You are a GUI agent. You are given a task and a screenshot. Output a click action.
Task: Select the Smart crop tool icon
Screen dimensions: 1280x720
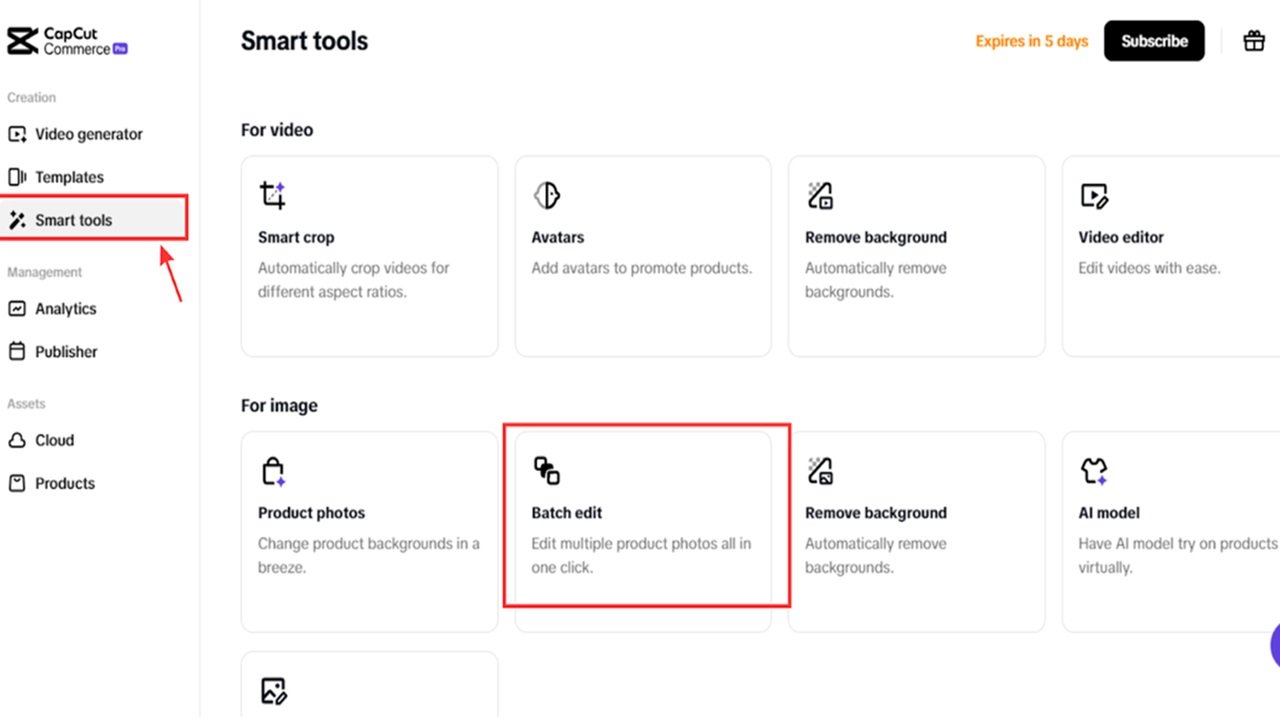pos(270,195)
